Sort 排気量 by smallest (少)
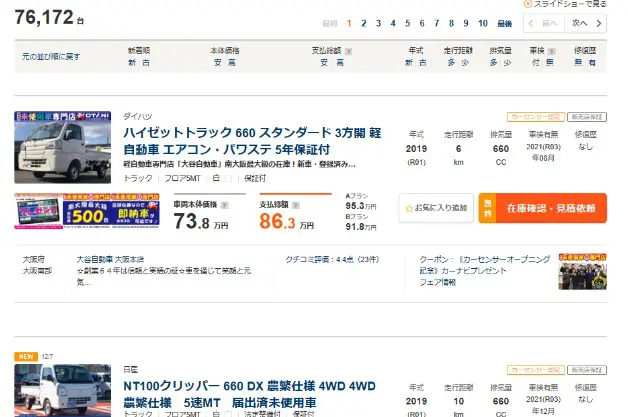The height and width of the screenshot is (417, 628). coord(507,63)
